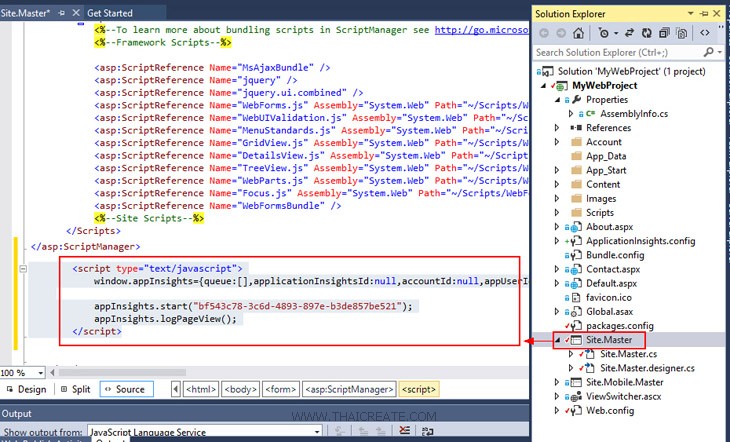The width and height of the screenshot is (730, 442).
Task: Click the search magnifier icon in Solution Explorer
Action: pyautogui.click(x=709, y=52)
